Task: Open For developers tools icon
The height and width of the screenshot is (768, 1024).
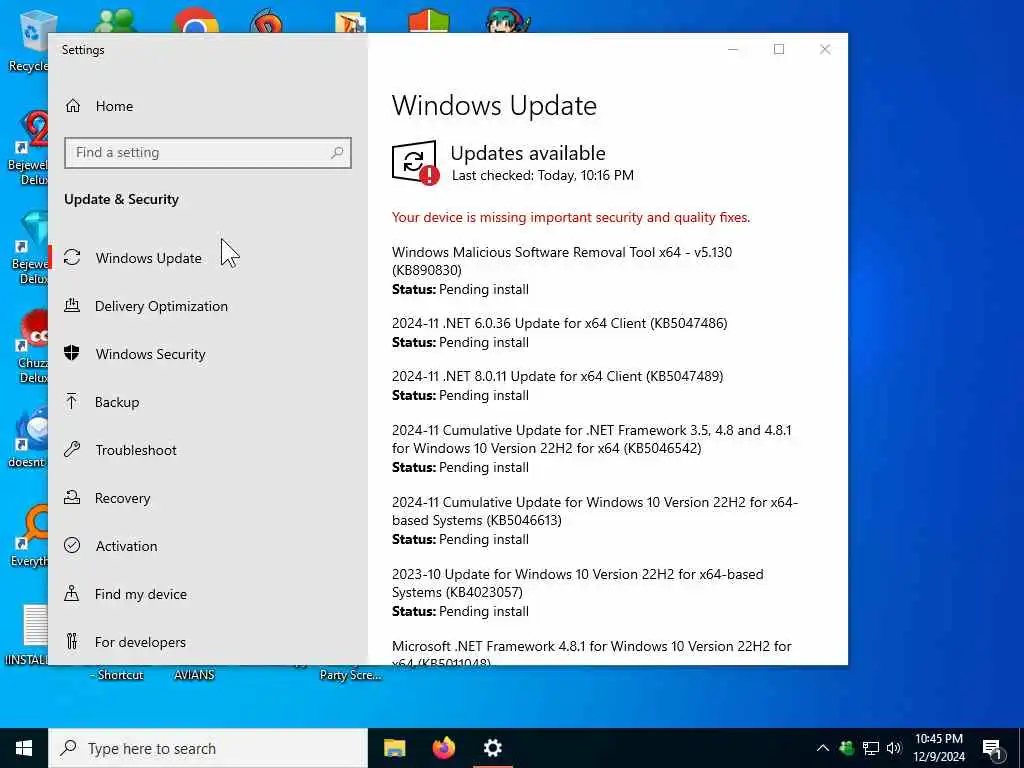Action: [x=72, y=641]
